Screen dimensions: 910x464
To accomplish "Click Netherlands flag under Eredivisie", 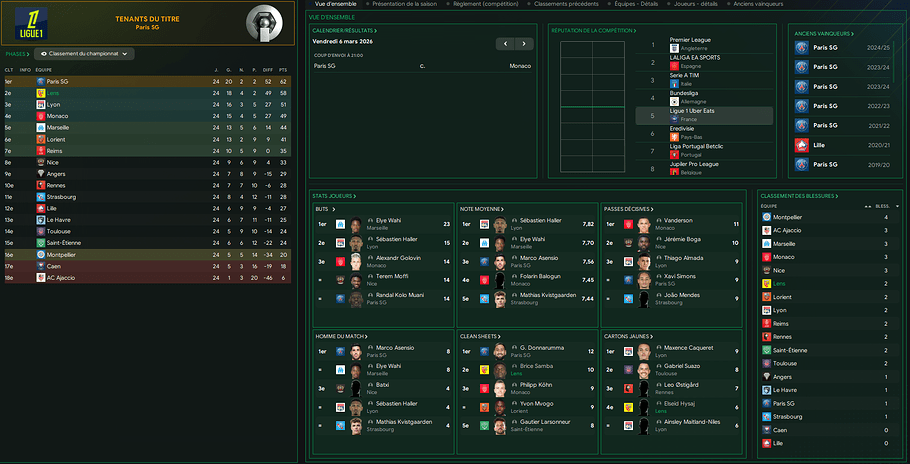I will click(674, 137).
